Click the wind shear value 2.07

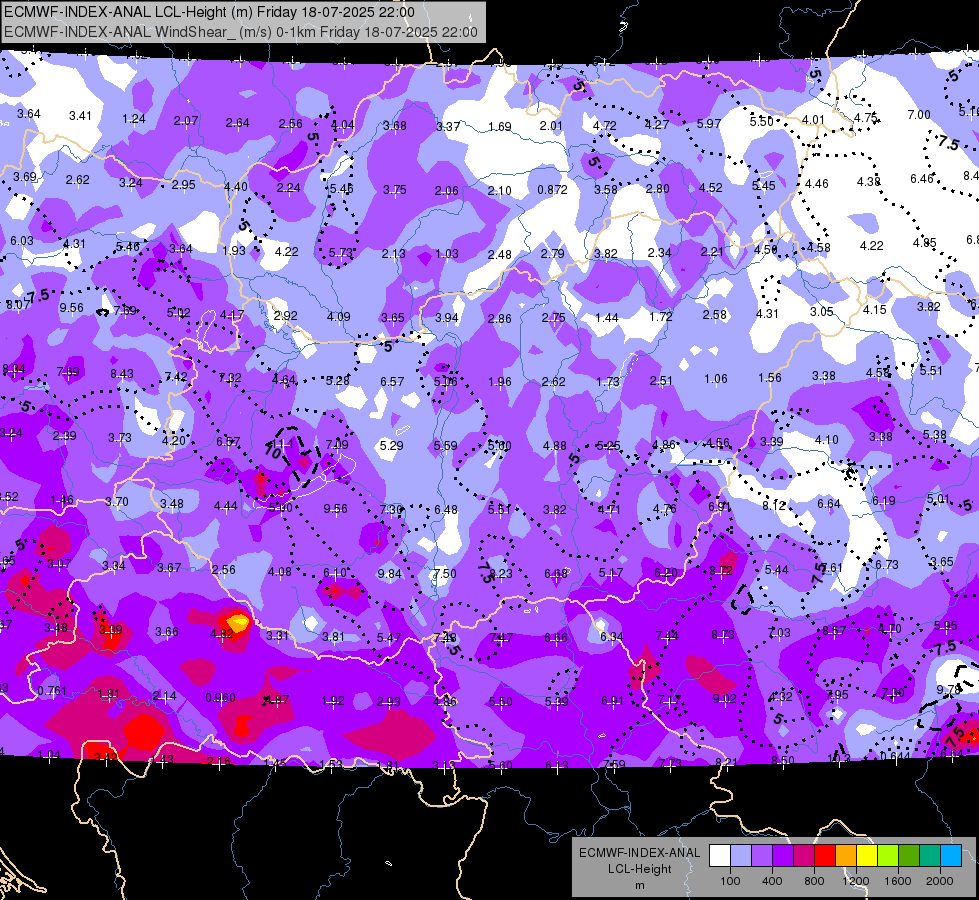(186, 121)
